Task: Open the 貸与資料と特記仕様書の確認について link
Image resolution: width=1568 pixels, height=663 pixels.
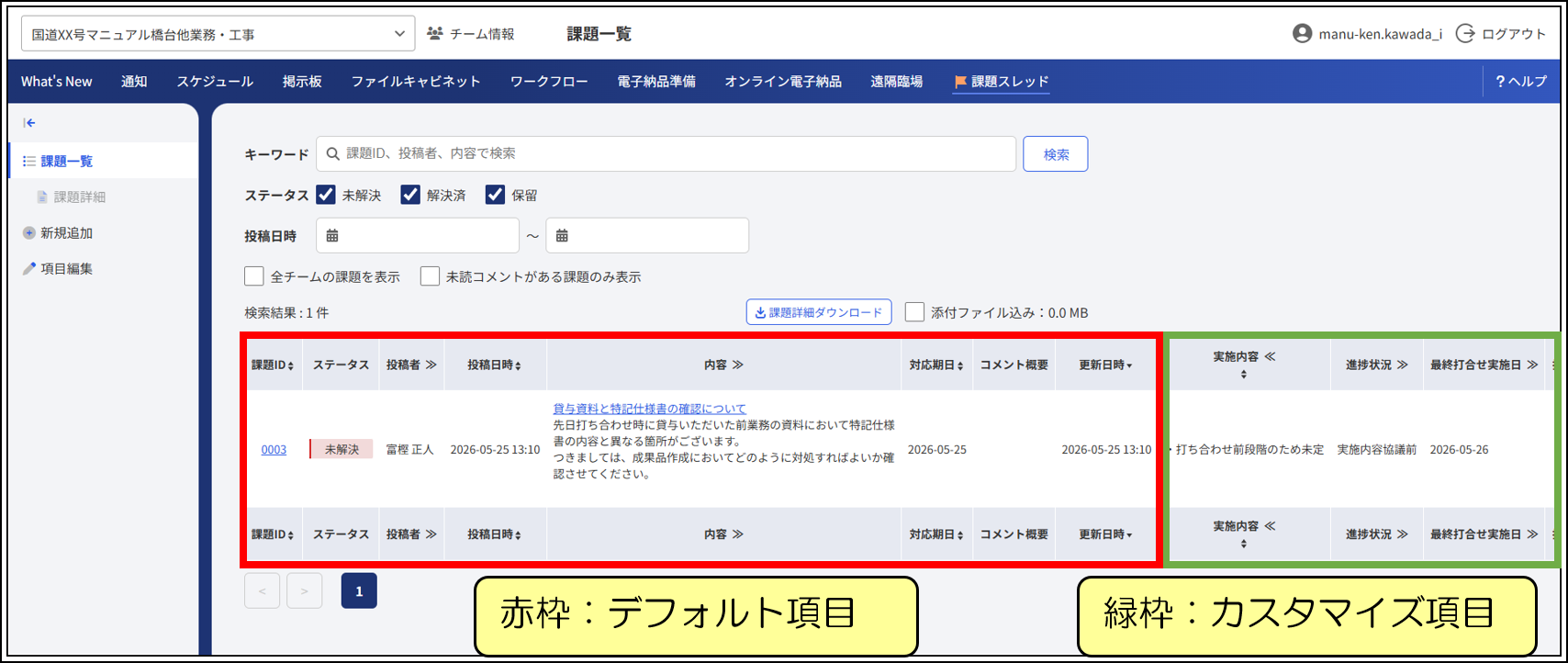Action: [649, 409]
